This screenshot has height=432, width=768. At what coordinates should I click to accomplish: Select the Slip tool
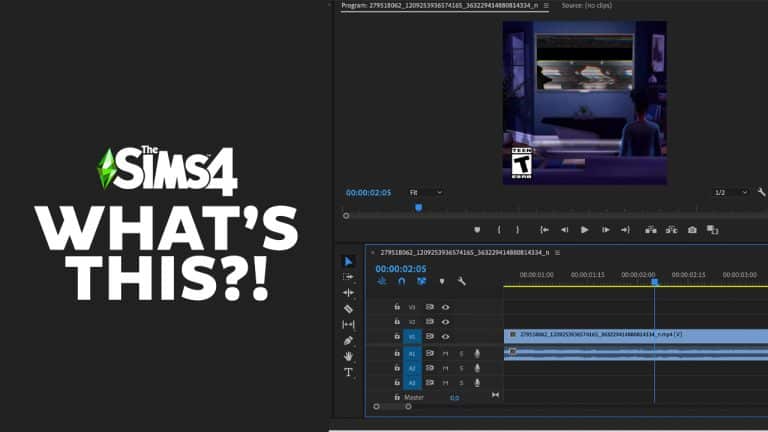point(348,324)
